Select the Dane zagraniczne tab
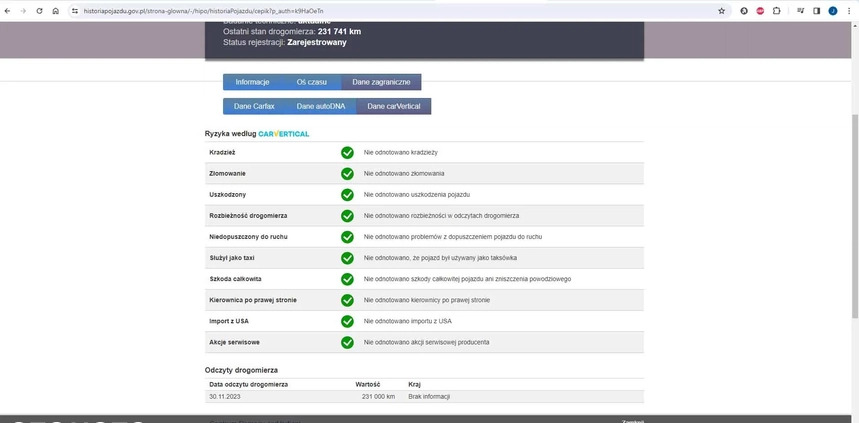 pyautogui.click(x=381, y=82)
